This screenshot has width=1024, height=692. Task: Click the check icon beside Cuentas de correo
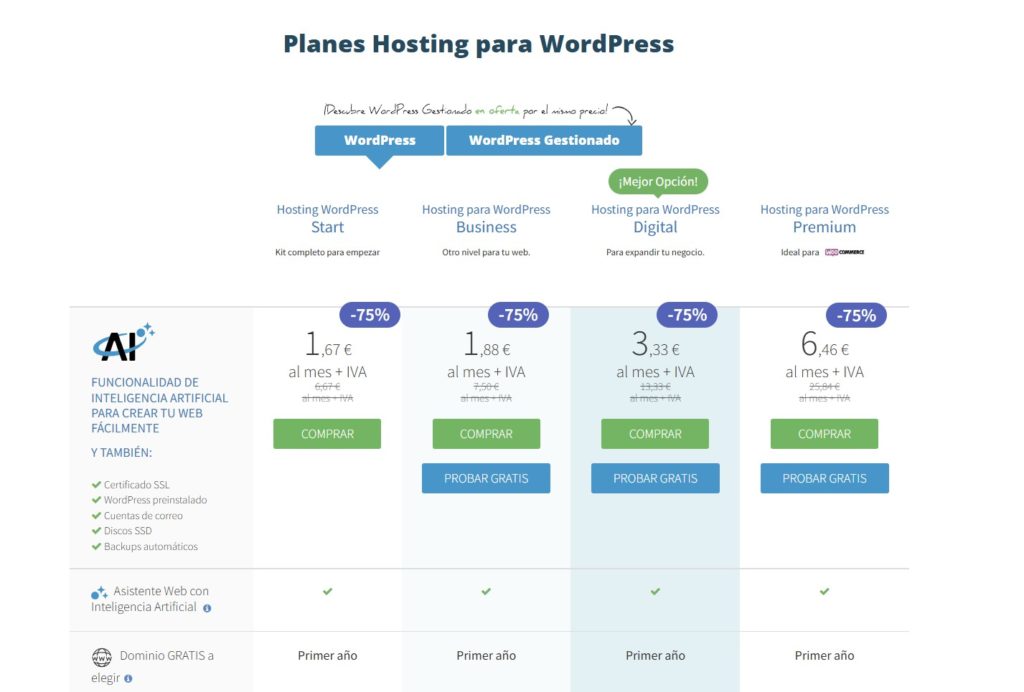[x=96, y=516]
